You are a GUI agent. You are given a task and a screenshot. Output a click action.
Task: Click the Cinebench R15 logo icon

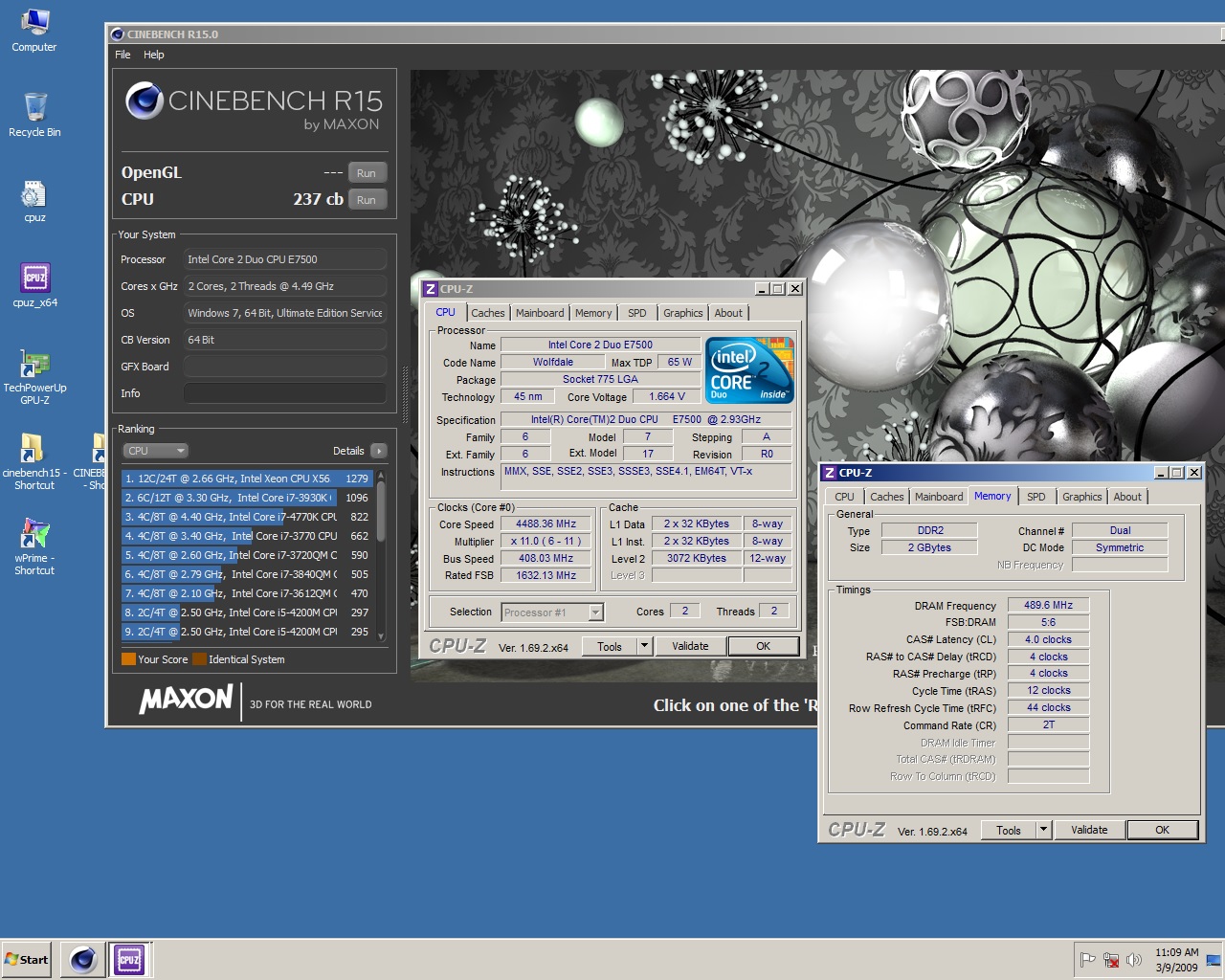point(144,100)
